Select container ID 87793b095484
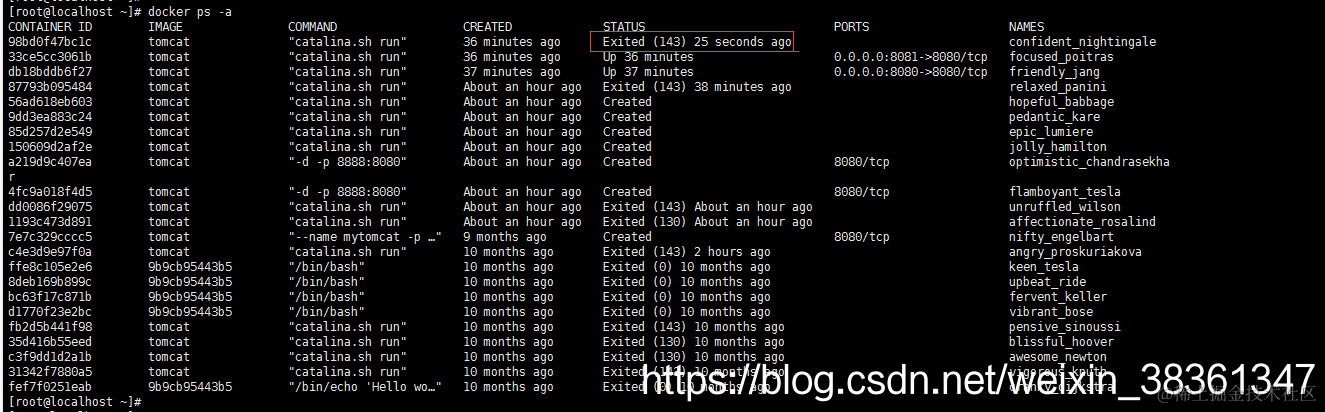Image resolution: width=1325 pixels, height=412 pixels. [50, 87]
